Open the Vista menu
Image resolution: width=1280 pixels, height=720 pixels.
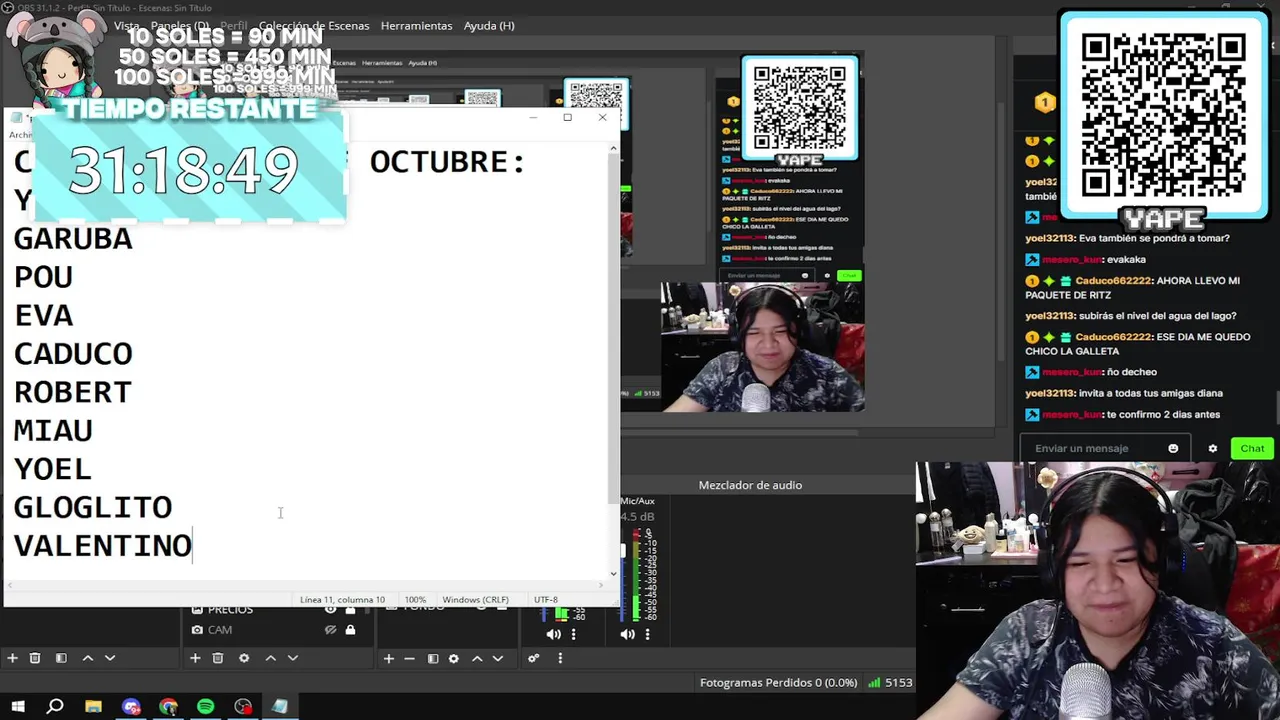(127, 25)
